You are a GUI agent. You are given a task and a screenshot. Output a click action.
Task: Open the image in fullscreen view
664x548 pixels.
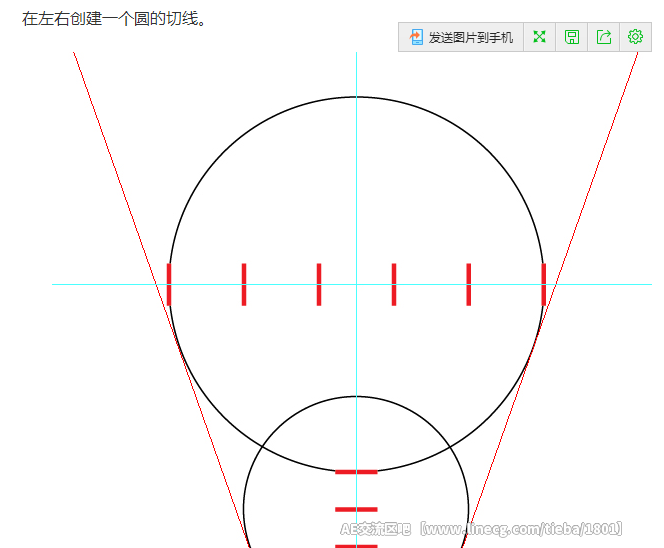point(540,37)
